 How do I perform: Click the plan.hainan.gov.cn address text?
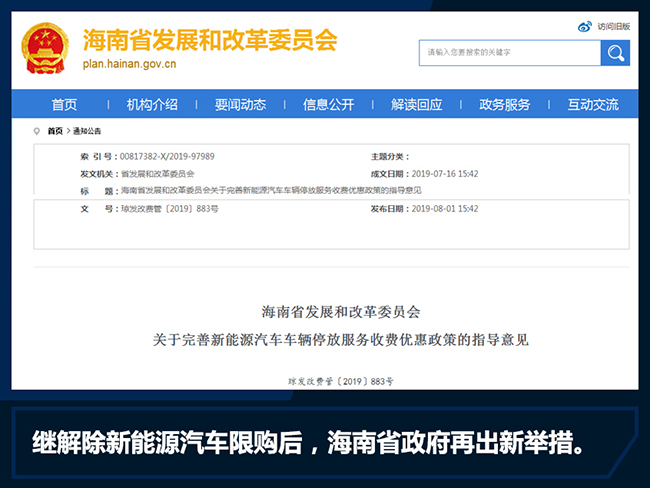[x=129, y=64]
